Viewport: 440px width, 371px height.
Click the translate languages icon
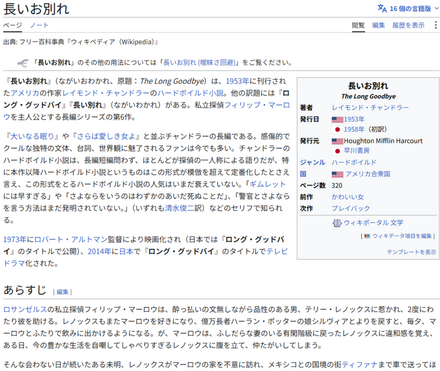point(382,8)
